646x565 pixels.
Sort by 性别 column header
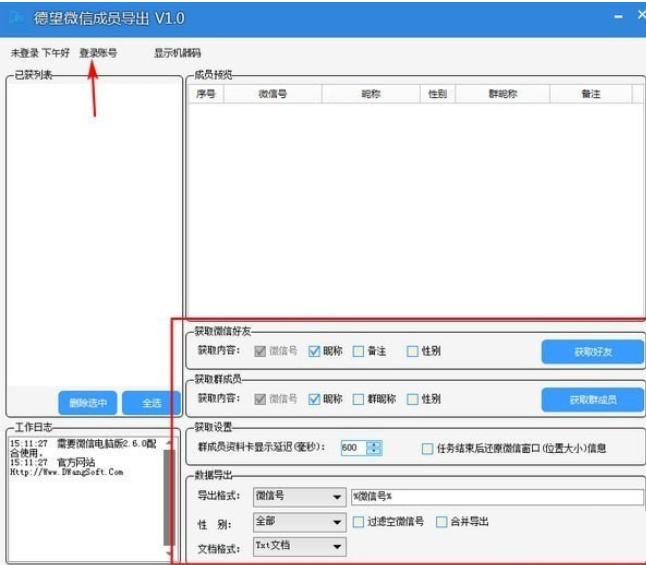tap(438, 94)
